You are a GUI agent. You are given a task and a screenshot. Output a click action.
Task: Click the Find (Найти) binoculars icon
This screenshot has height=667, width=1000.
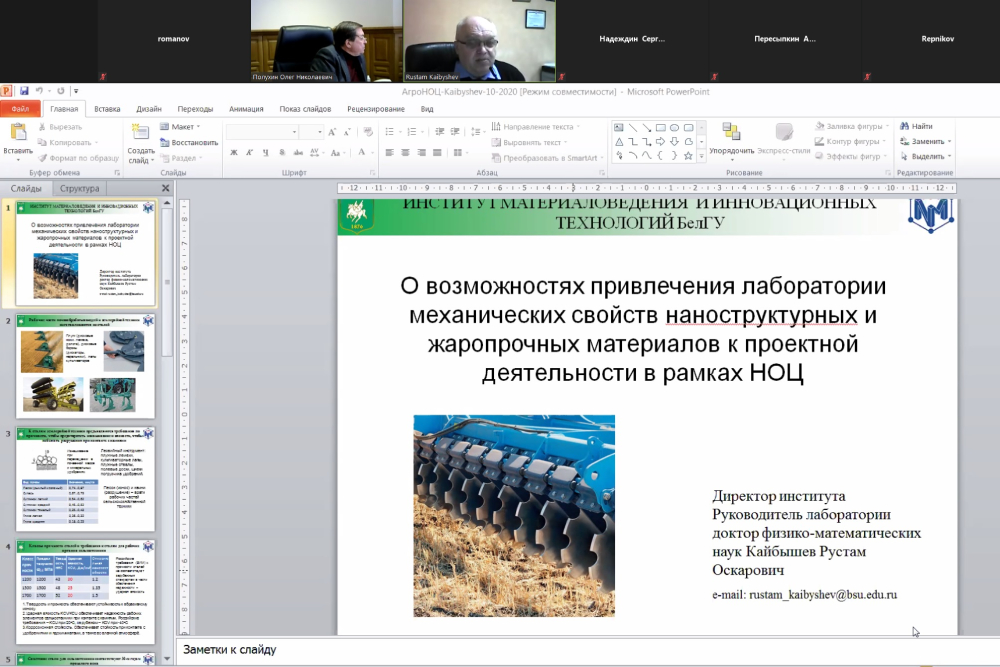pyautogui.click(x=904, y=127)
